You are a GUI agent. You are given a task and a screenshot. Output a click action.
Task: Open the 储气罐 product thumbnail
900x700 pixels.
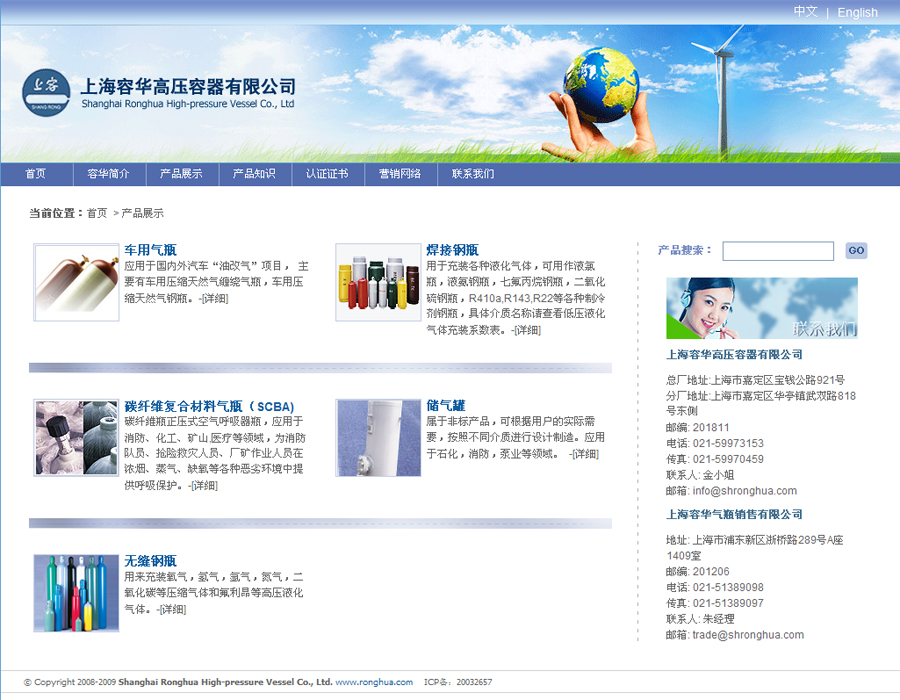[378, 438]
